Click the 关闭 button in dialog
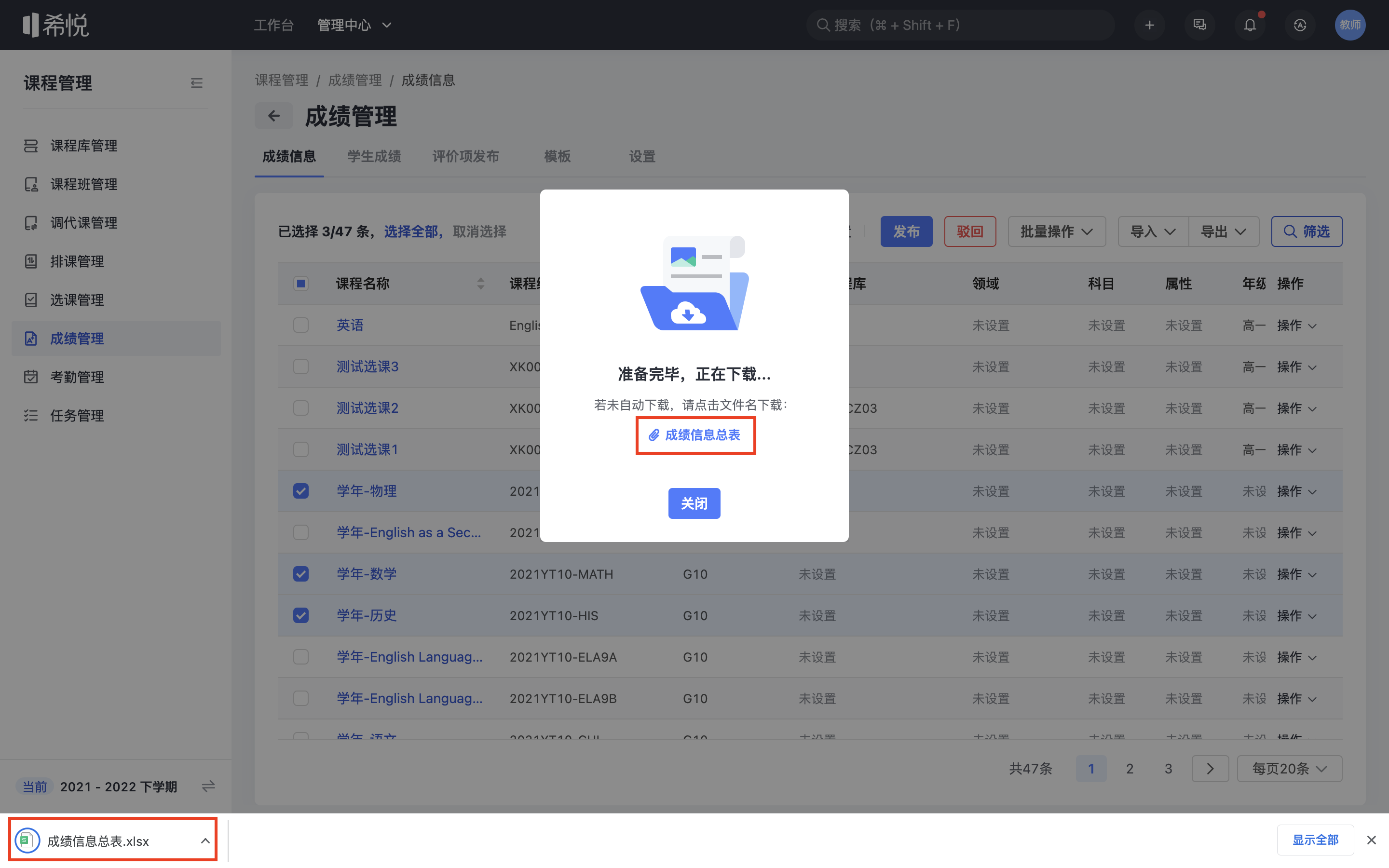This screenshot has width=1389, height=868. point(694,503)
